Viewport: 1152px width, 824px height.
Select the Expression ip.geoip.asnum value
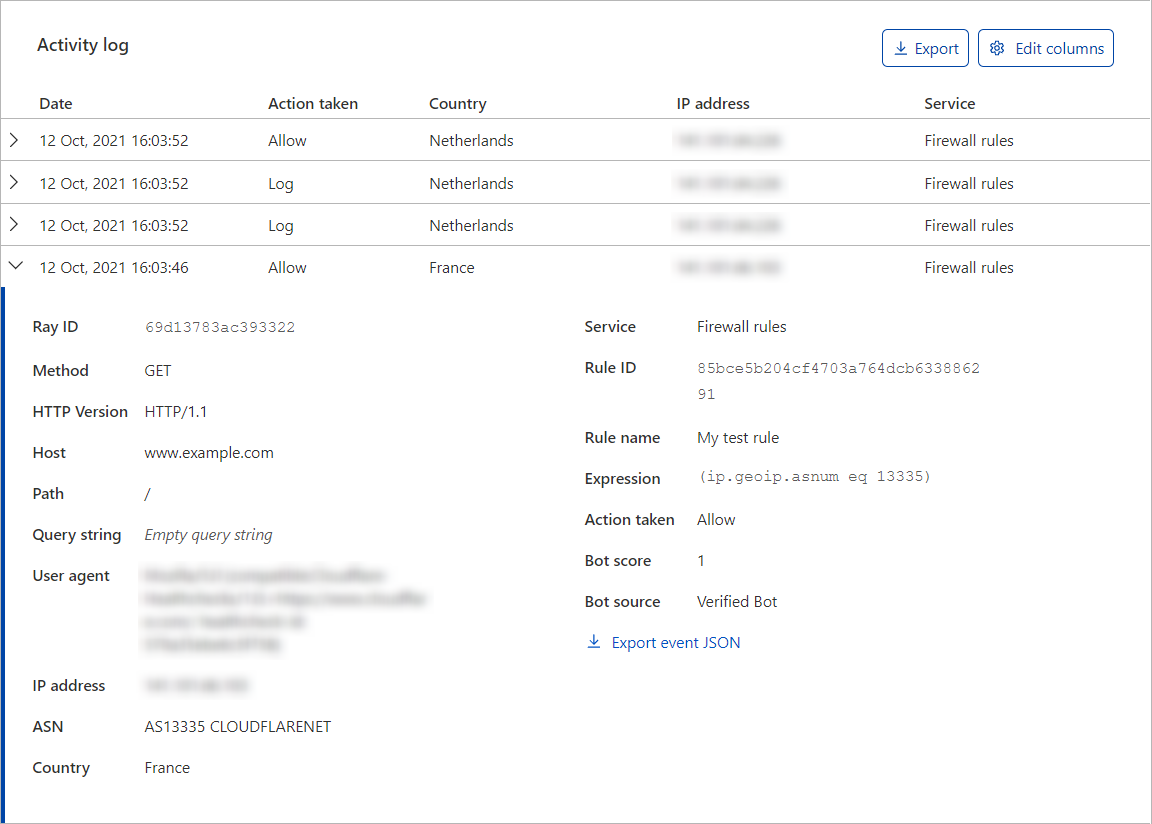coord(815,477)
